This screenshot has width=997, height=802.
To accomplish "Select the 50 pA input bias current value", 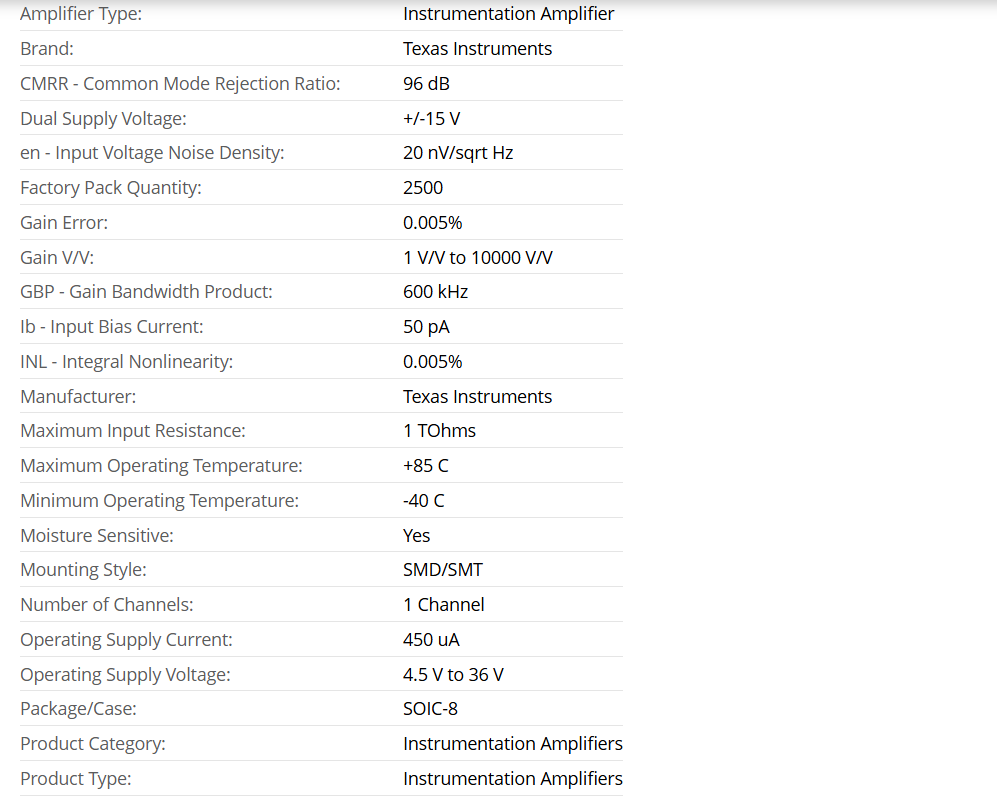I will tap(426, 327).
